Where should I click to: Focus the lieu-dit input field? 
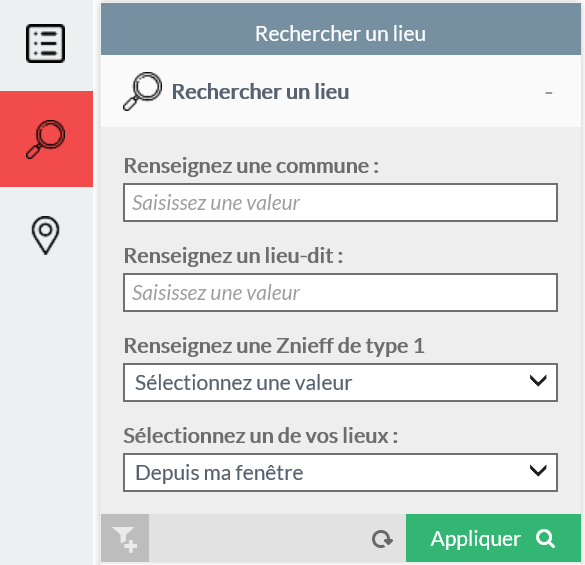340,292
